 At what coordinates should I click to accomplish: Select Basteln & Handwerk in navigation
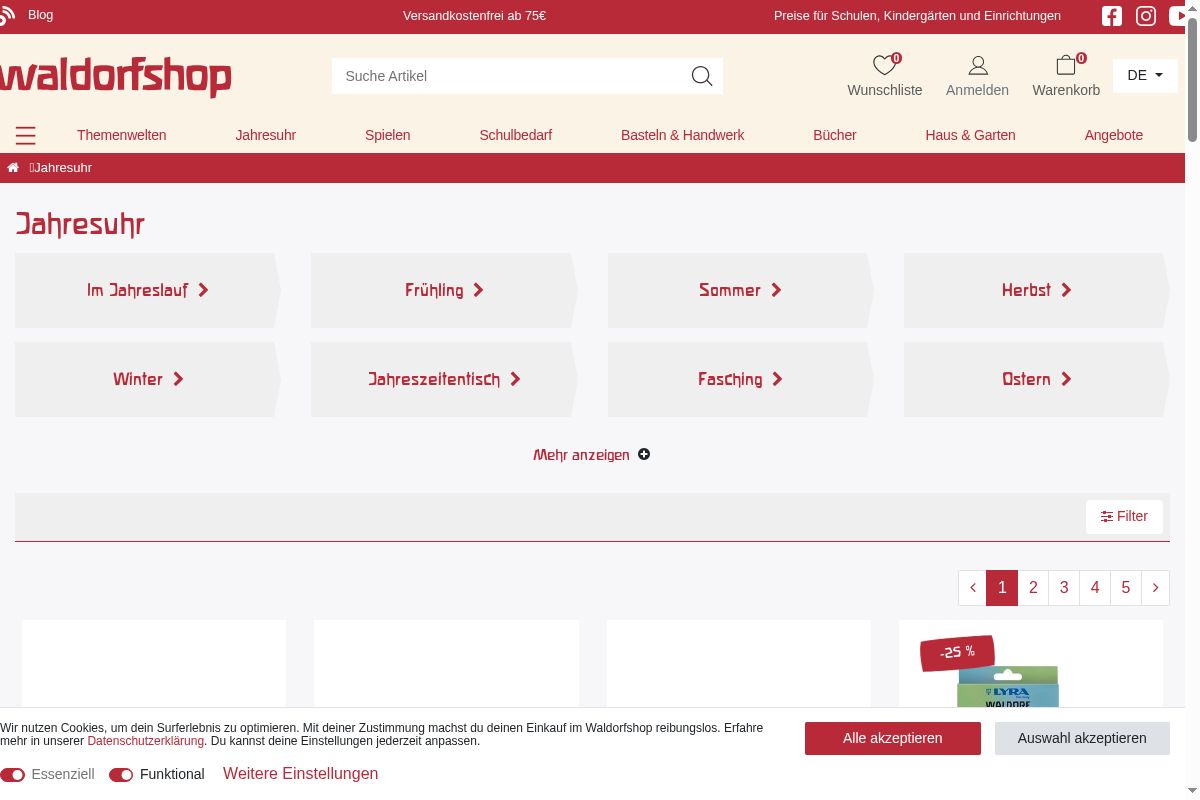682,135
